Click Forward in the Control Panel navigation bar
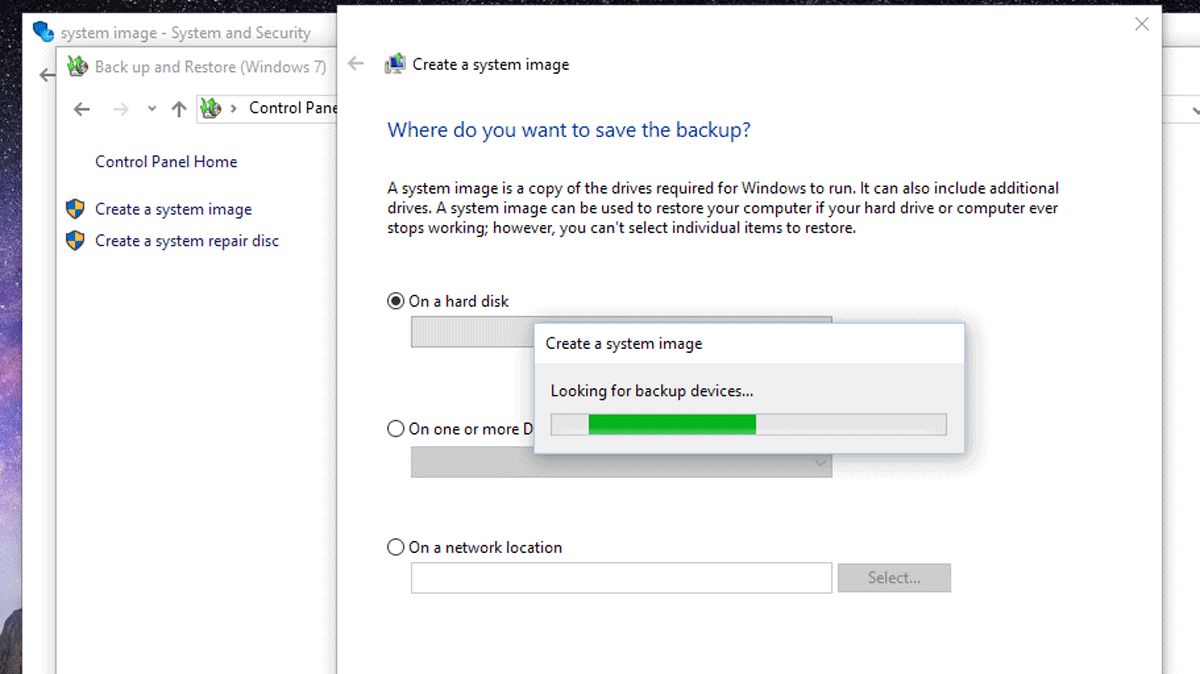This screenshot has width=1200, height=674. click(121, 109)
